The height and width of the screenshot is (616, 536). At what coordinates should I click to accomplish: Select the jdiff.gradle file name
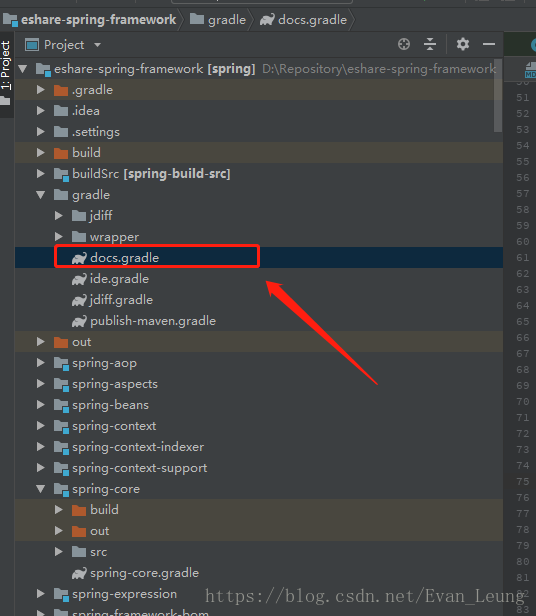tap(121, 300)
